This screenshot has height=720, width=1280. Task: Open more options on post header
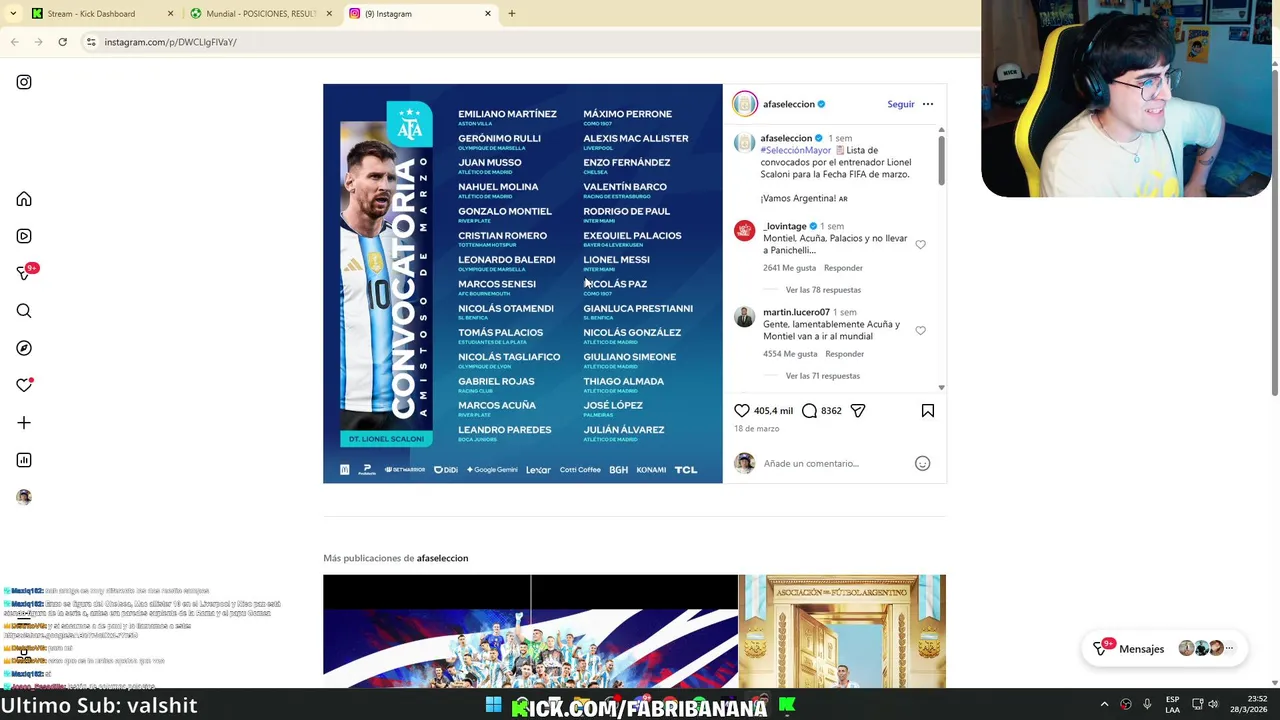928,104
